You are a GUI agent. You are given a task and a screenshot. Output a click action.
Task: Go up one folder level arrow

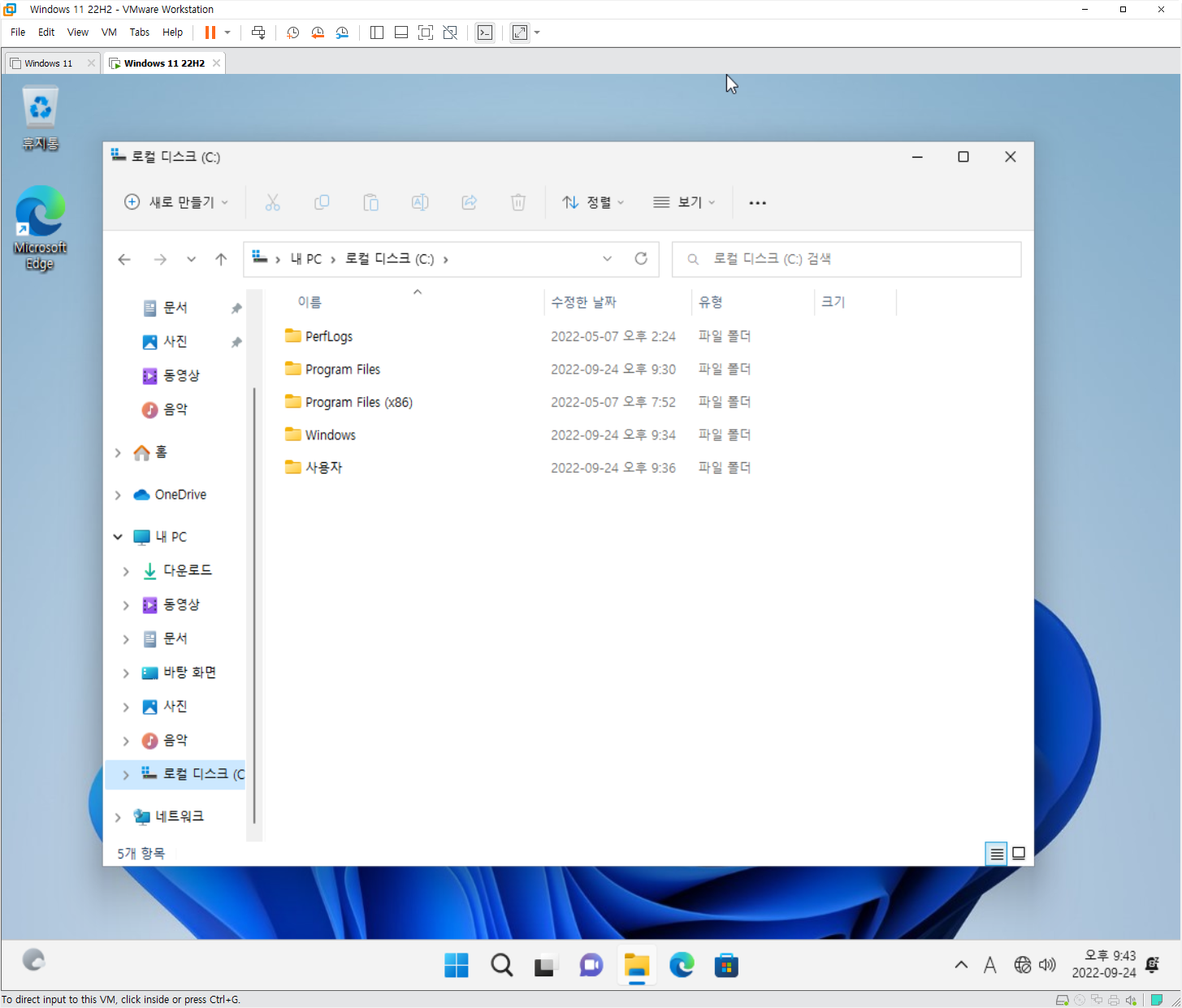point(221,259)
